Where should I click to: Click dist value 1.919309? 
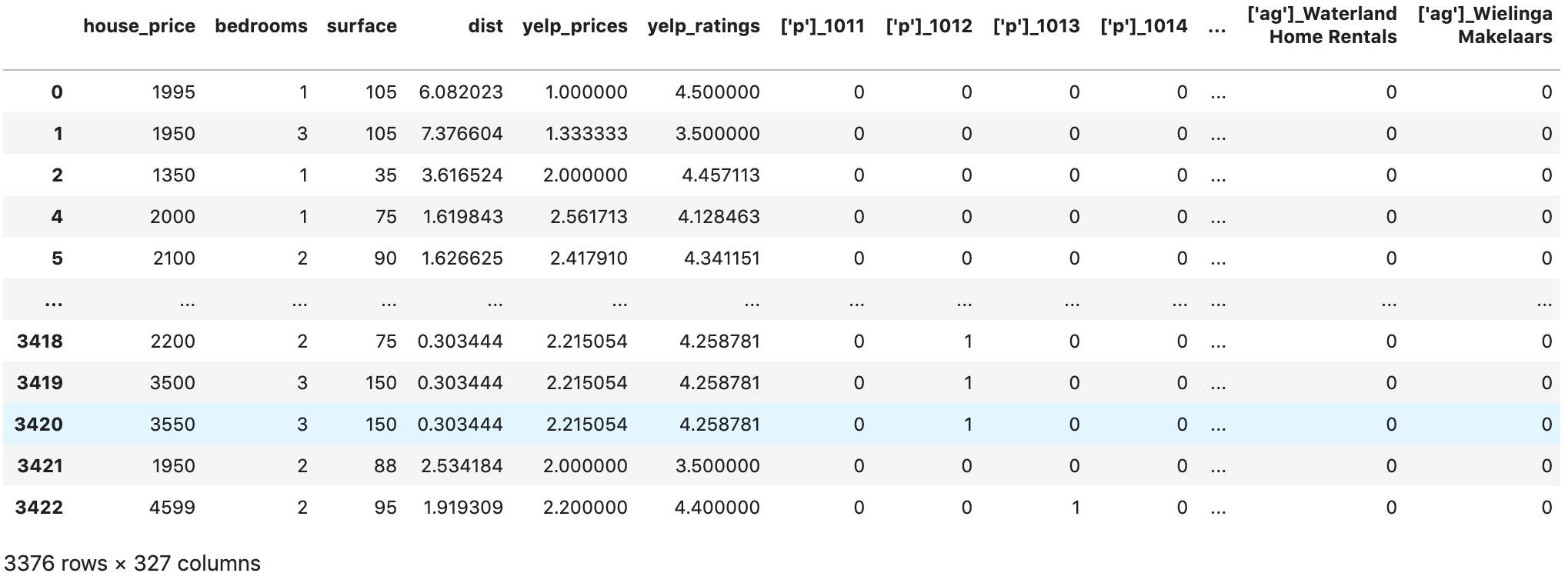pyautogui.click(x=463, y=508)
